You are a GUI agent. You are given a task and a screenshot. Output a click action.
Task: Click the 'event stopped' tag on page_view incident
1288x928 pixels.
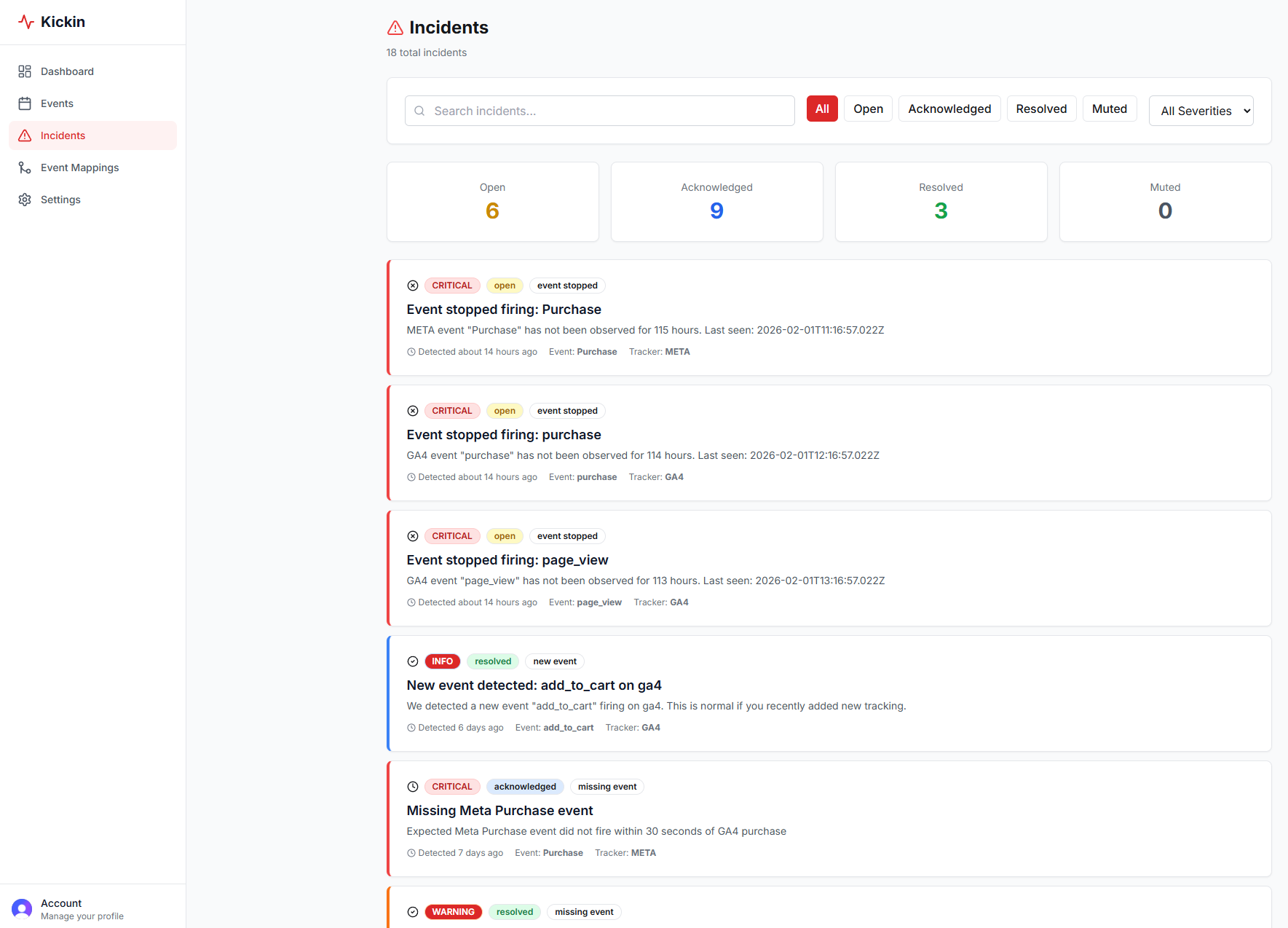point(566,535)
